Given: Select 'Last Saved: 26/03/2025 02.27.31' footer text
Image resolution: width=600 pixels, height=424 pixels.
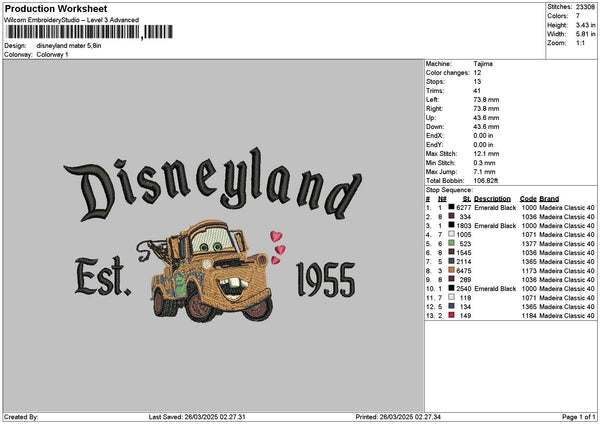Looking at the screenshot, I should 197,417.
